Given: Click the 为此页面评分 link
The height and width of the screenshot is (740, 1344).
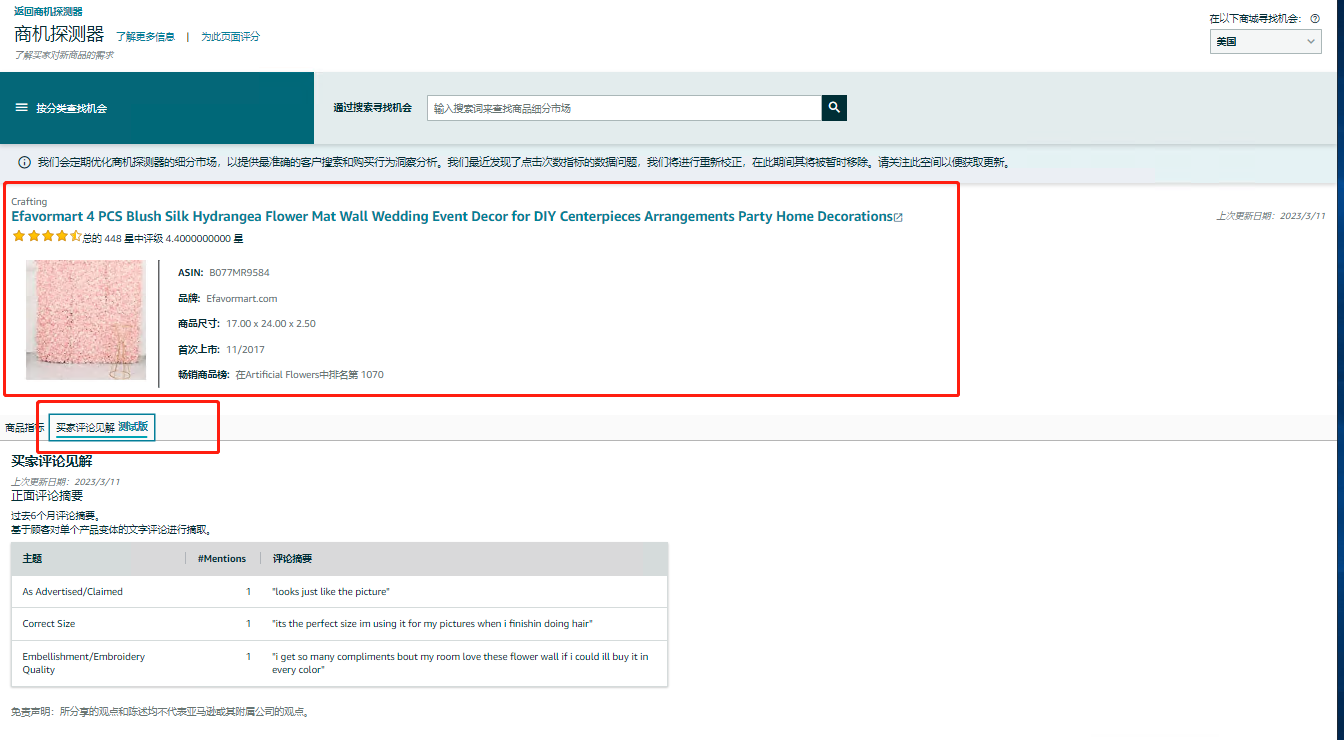Looking at the screenshot, I should coord(230,37).
